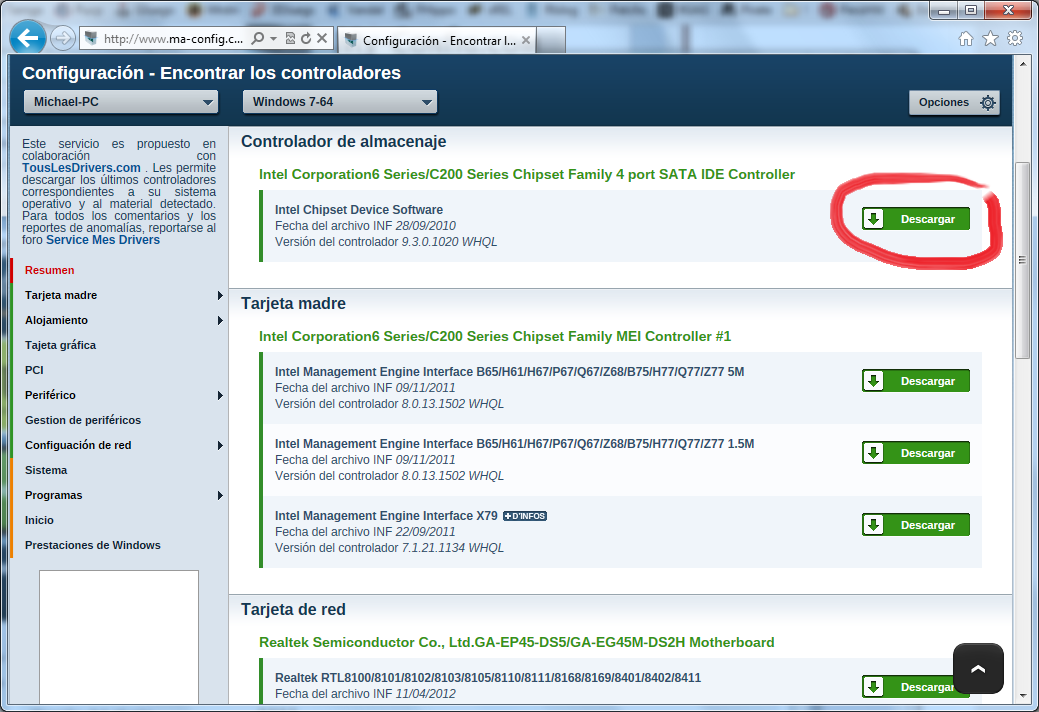Stop loading with the address bar X
The width and height of the screenshot is (1039, 712).
[322, 38]
